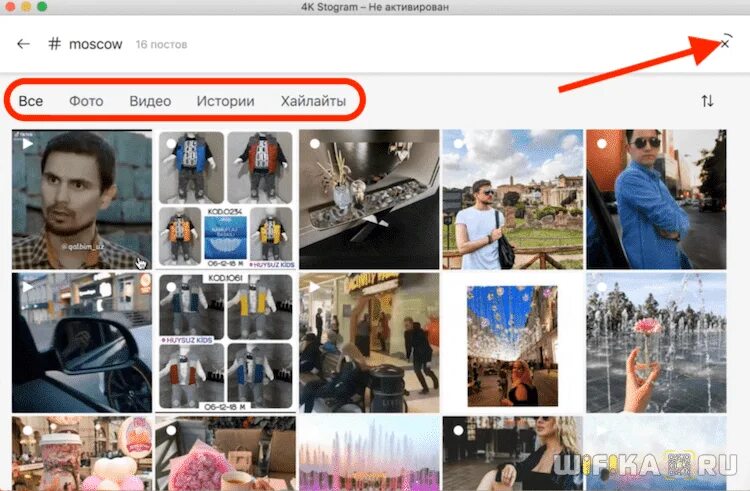Tick the circle on KOD.1061 clothes post
Screen dimensions: 750x491
pyautogui.click(x=171, y=287)
